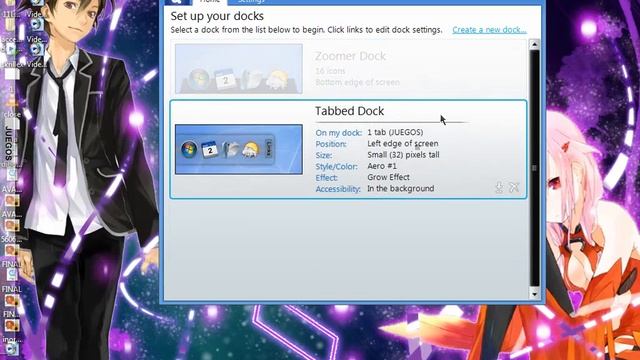Click the 'In the background' value

[400, 189]
